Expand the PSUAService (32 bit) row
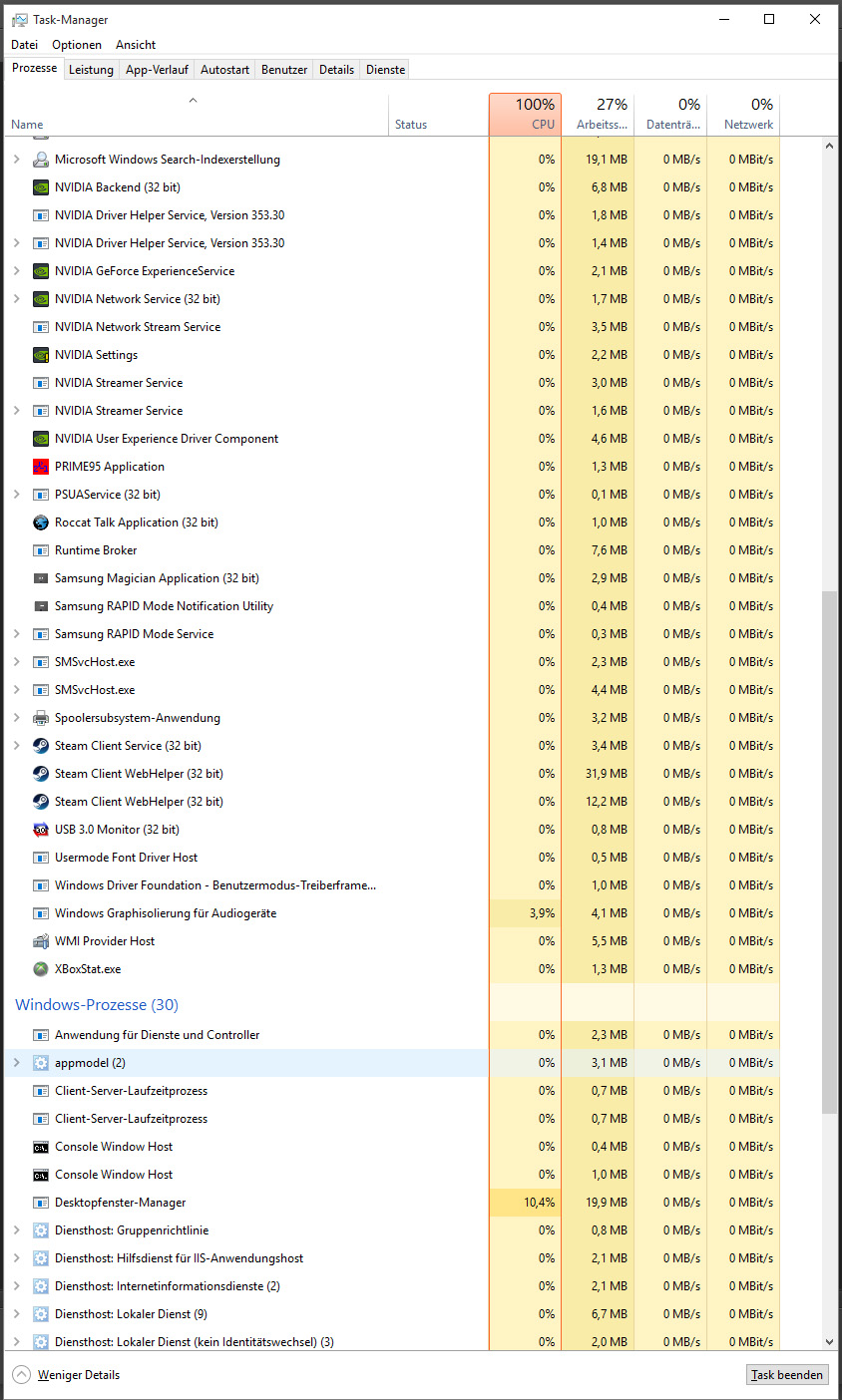This screenshot has width=842, height=1400. pos(16,495)
